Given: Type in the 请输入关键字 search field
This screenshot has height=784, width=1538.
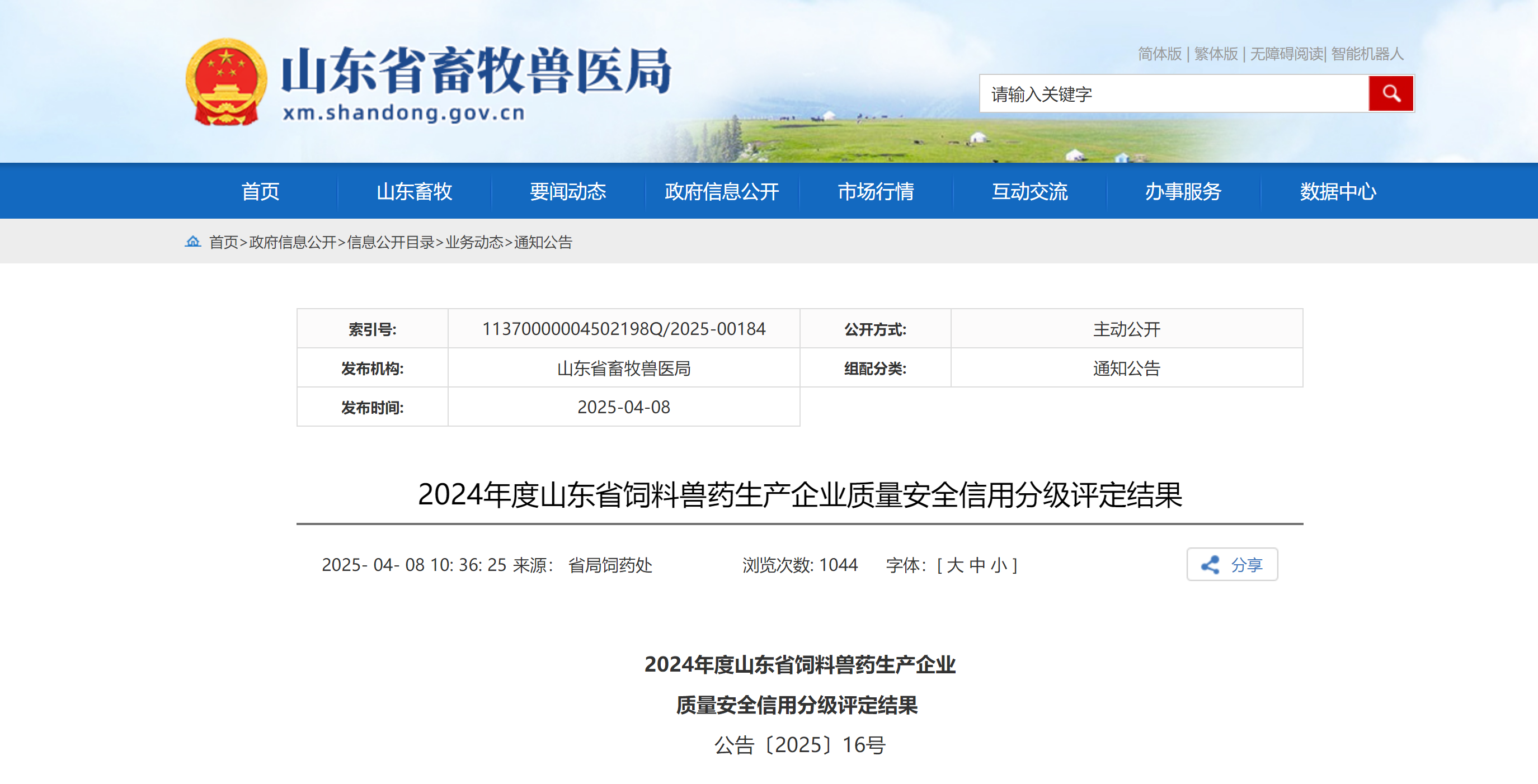Looking at the screenshot, I should [1173, 94].
